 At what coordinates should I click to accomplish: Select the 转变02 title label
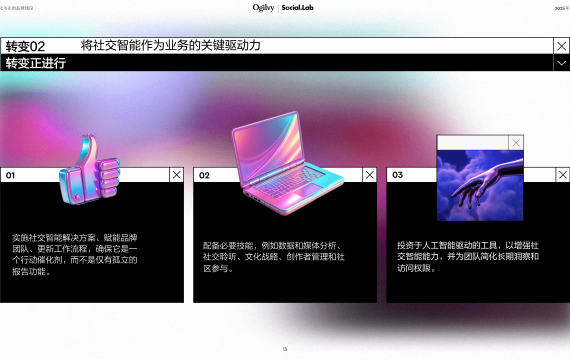(x=25, y=46)
